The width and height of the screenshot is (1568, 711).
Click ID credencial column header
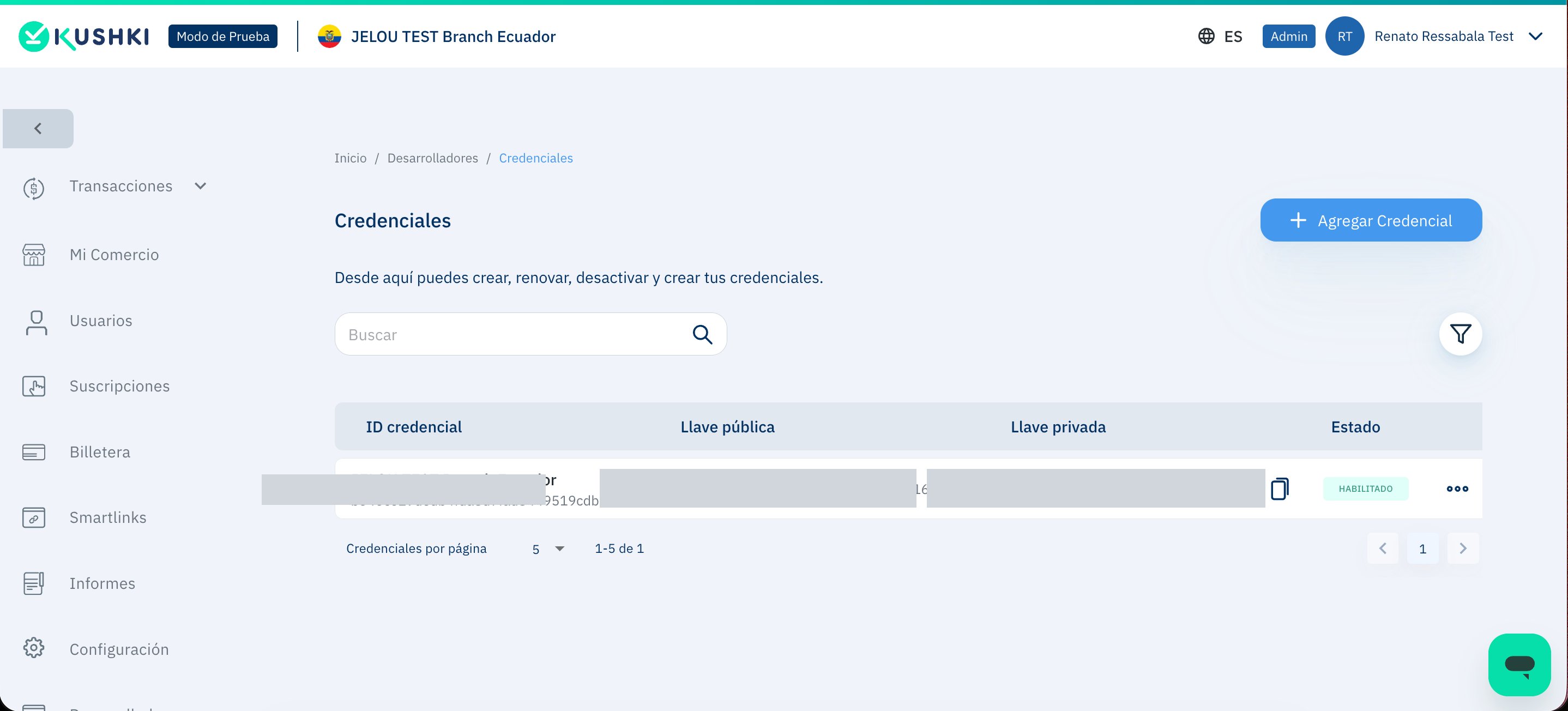coord(414,427)
